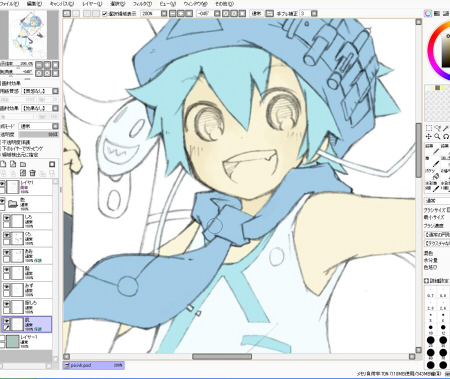
Task: Click the clear layer icon beside the trash
Action: point(23,173)
